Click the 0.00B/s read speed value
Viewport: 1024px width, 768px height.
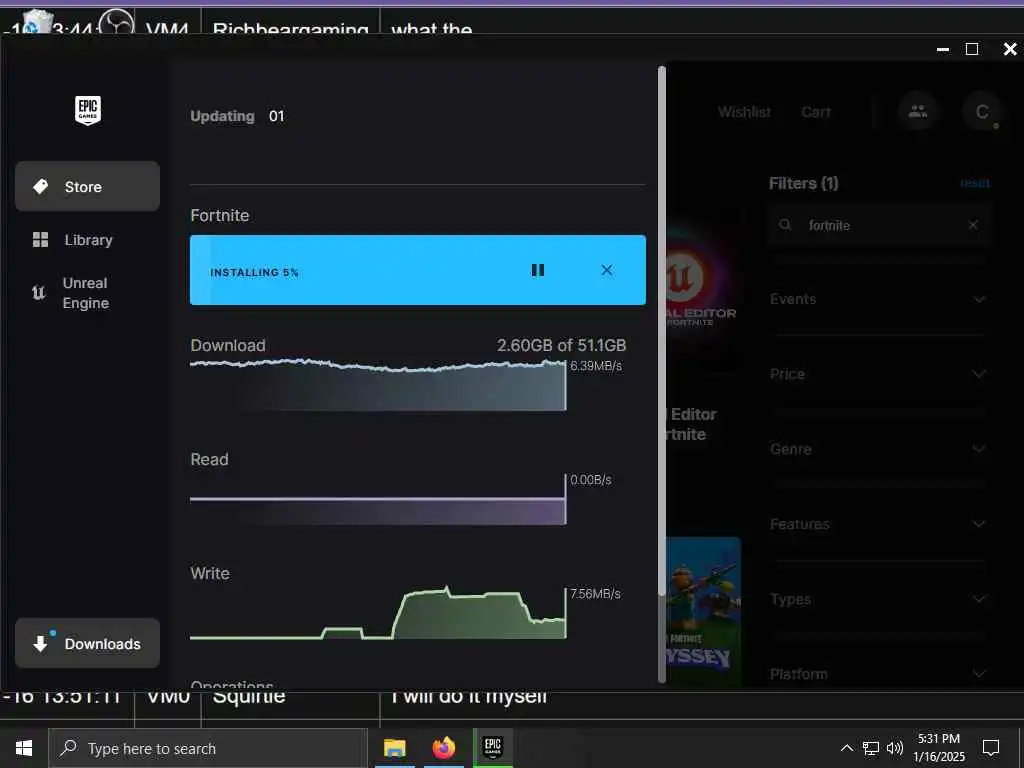[590, 480]
